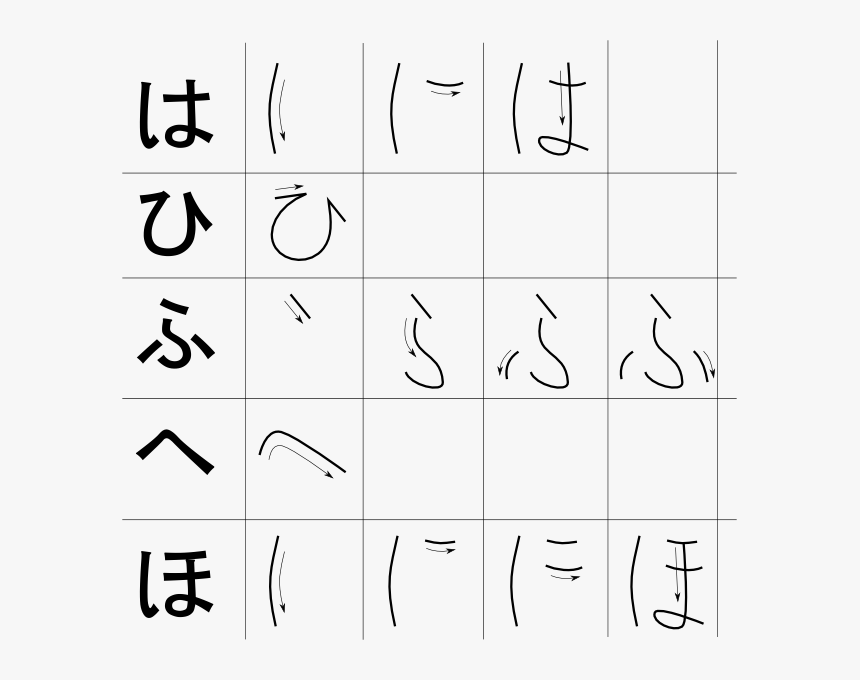Select empty cell right of ひ diagram

click(x=423, y=225)
